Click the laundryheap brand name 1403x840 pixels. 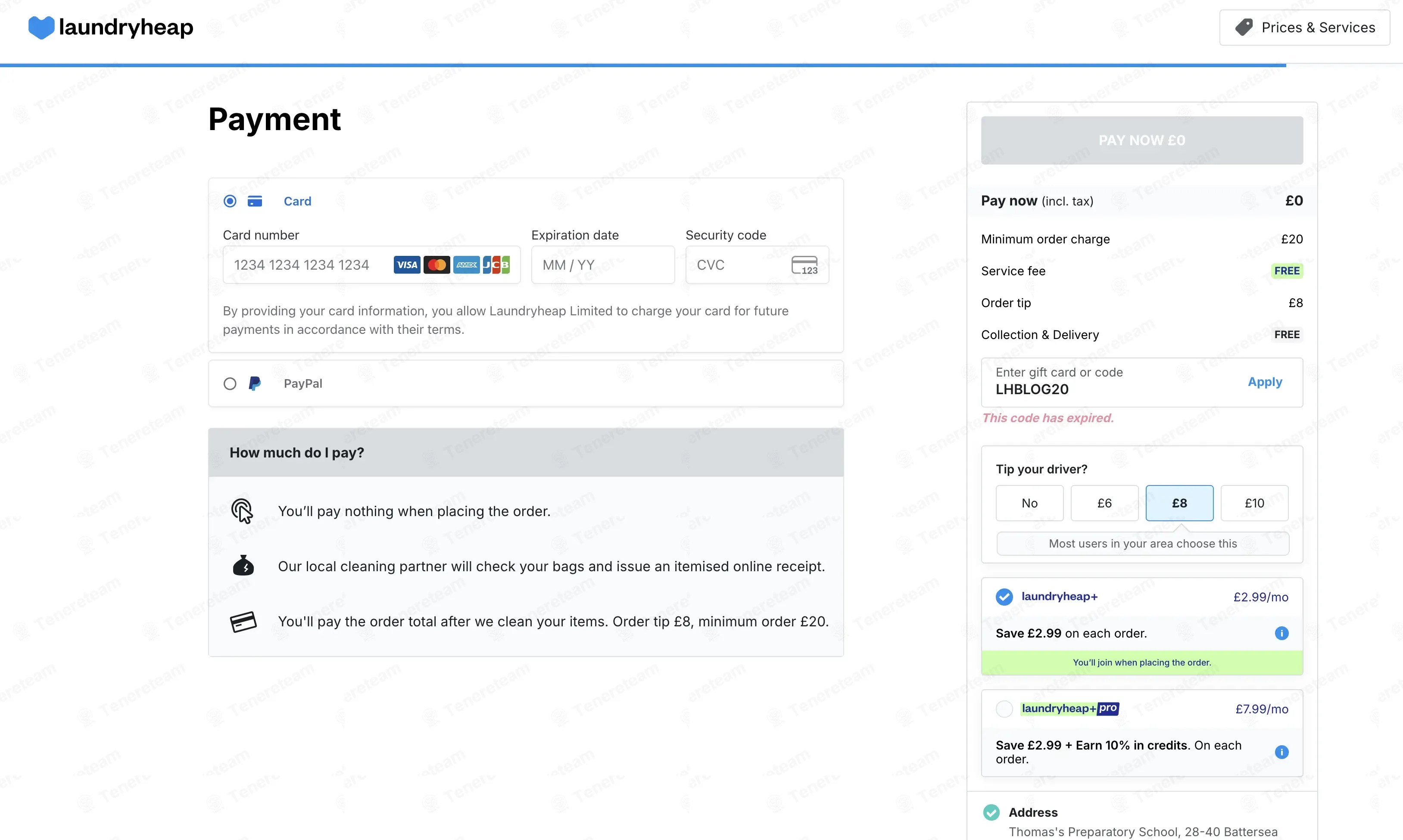126,27
